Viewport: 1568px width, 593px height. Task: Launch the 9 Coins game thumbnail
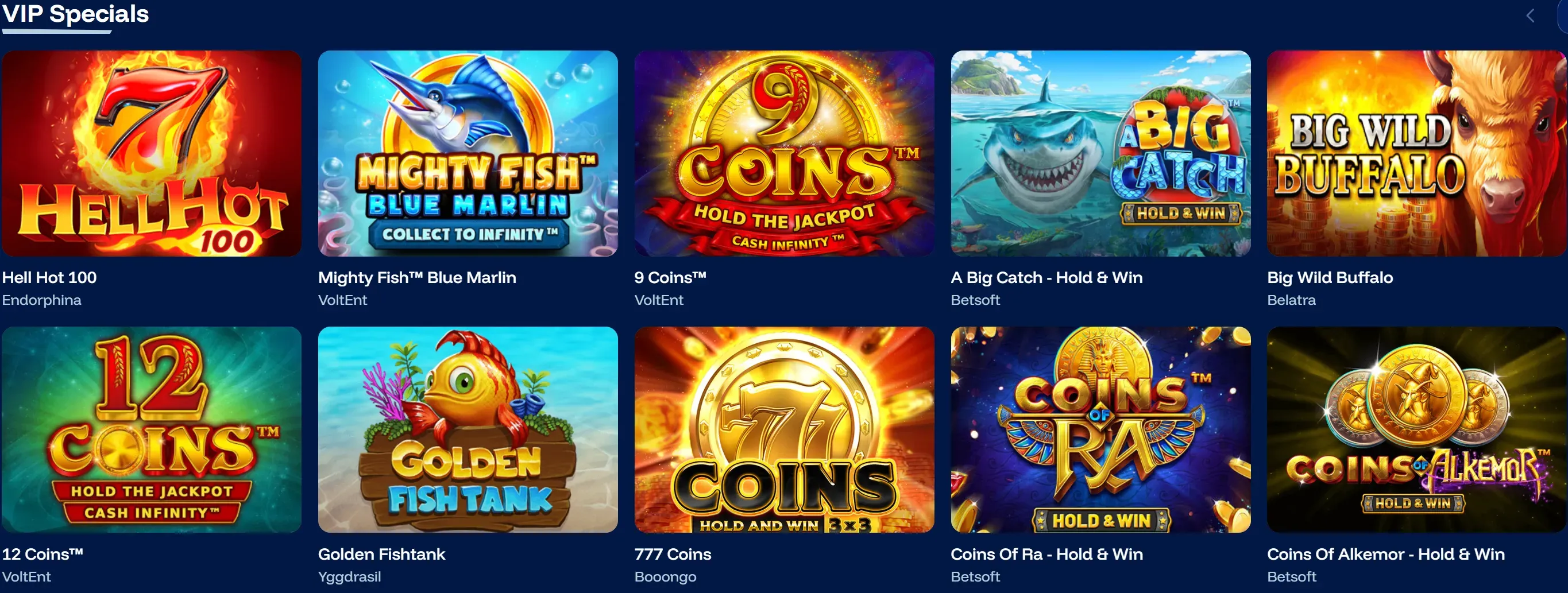tap(784, 153)
